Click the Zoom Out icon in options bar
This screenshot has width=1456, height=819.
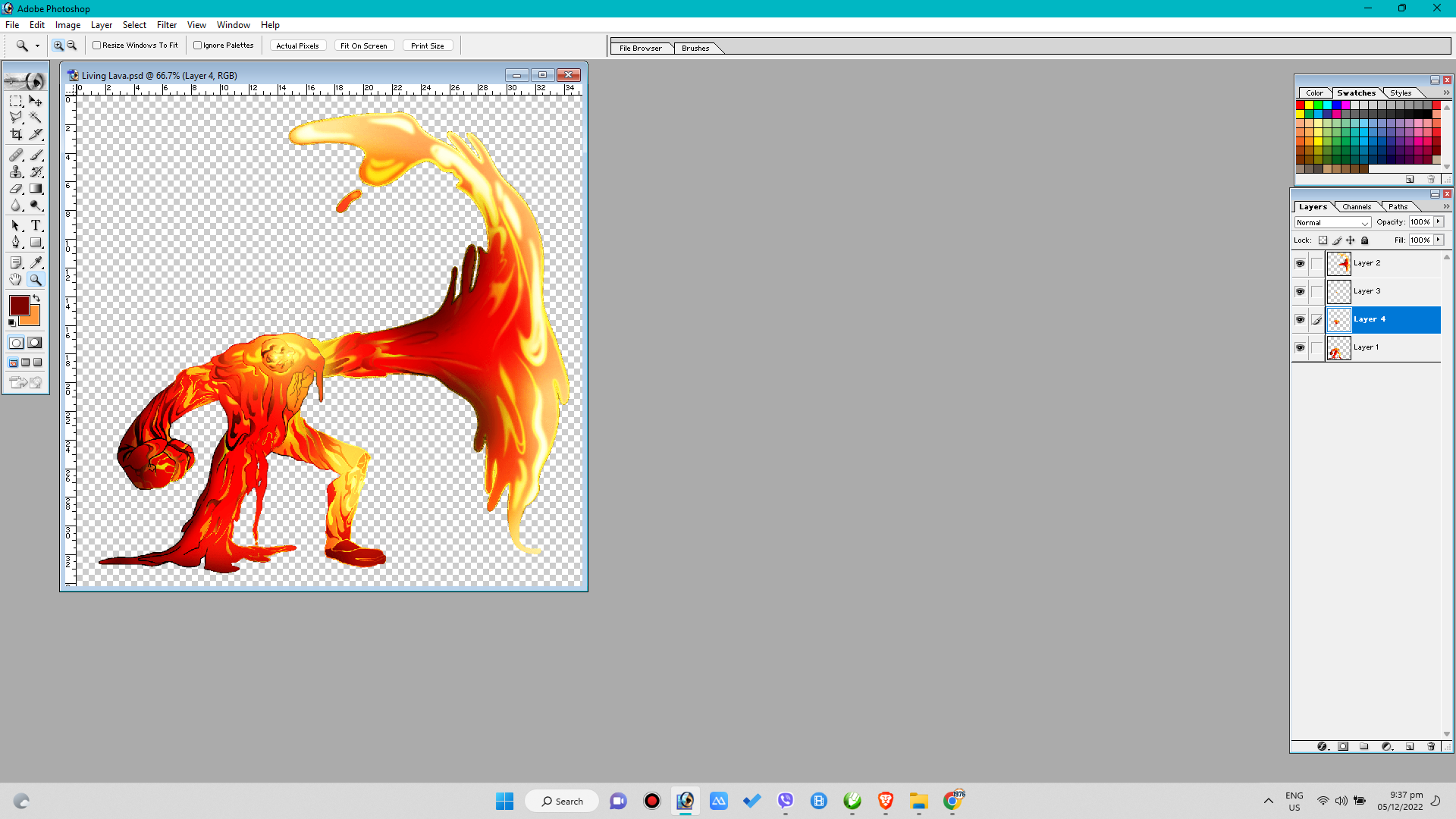coord(72,45)
